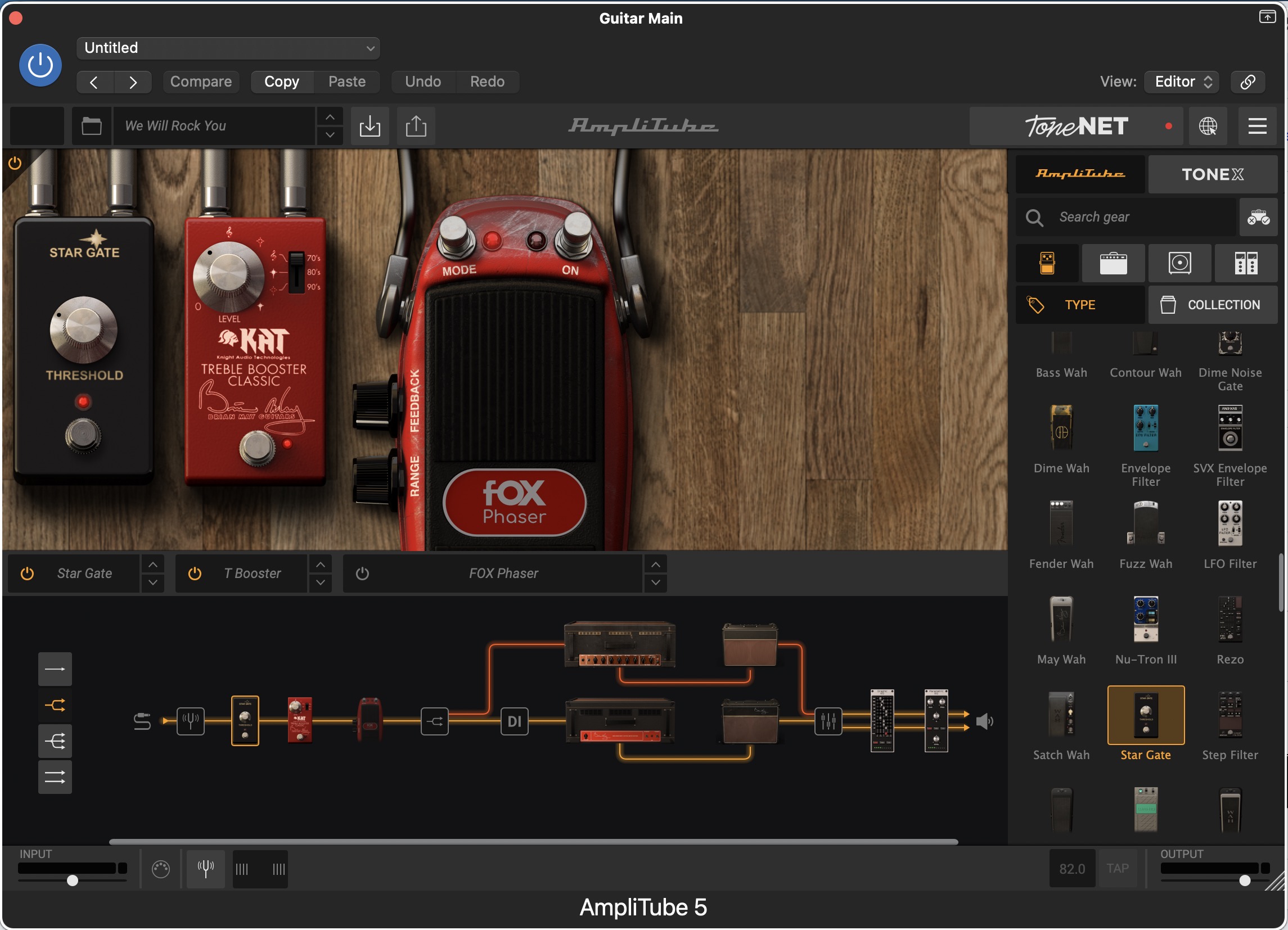Click the dial icon in bottom bar
Viewport: 1288px width, 930px height.
pos(161,869)
